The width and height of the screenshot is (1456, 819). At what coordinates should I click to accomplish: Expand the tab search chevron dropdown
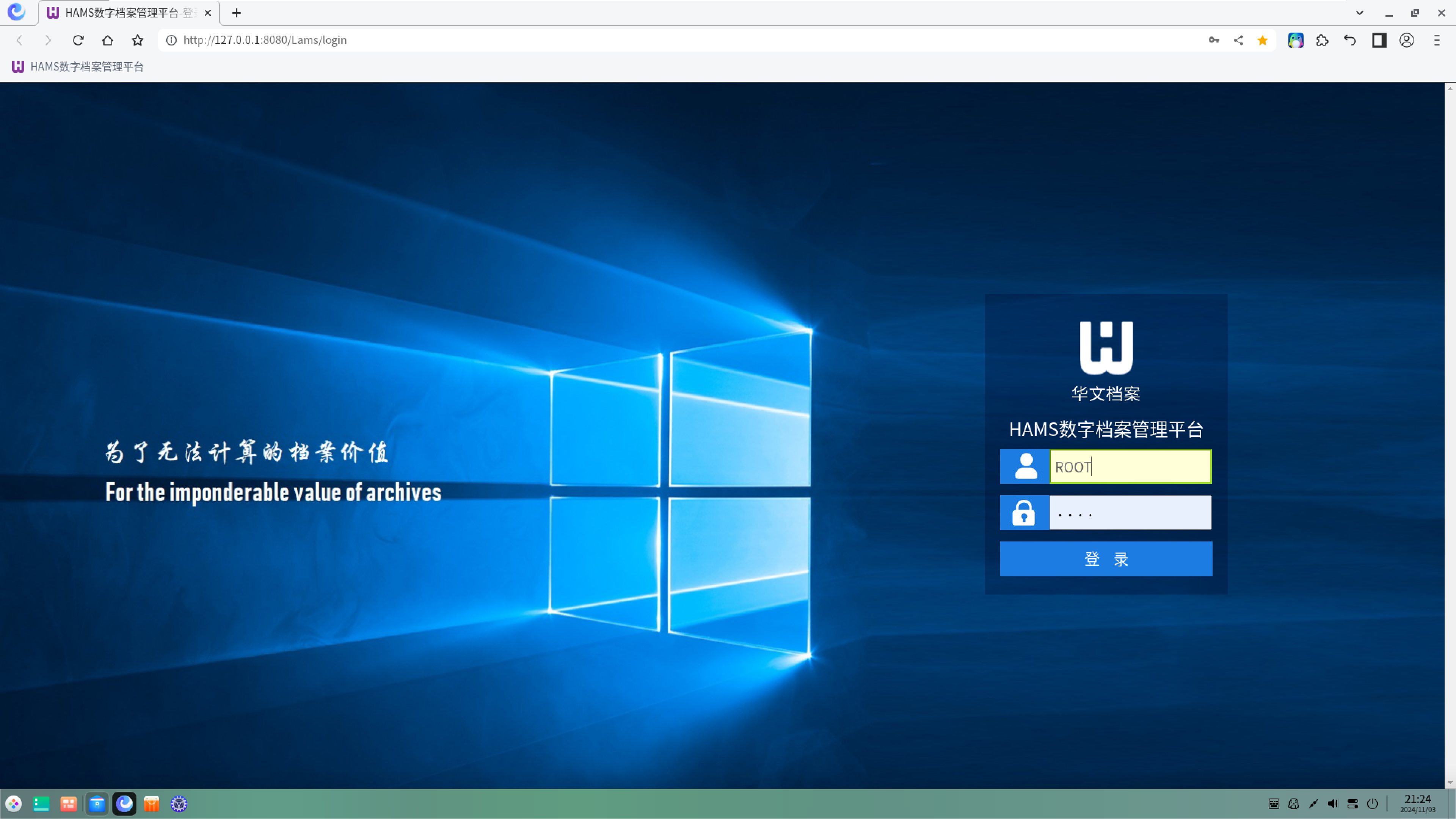1359,13
